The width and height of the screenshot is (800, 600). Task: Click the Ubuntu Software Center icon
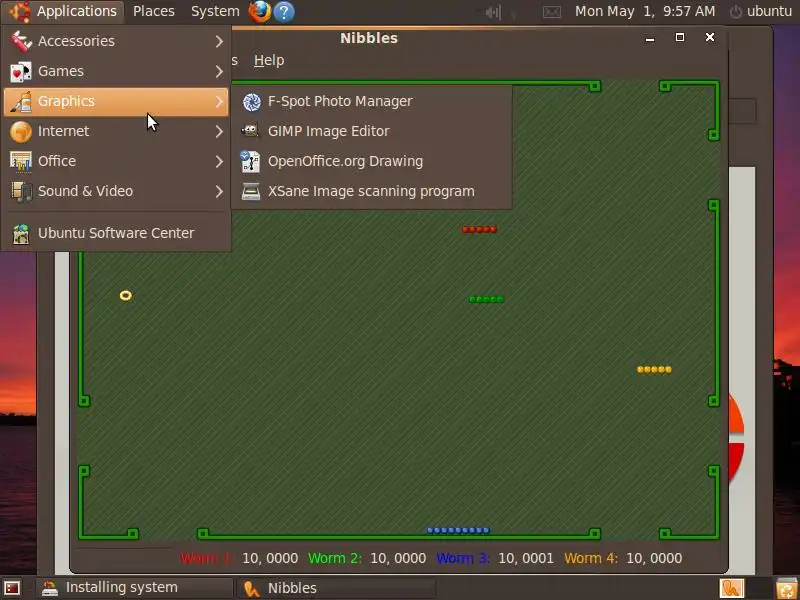click(x=21, y=234)
